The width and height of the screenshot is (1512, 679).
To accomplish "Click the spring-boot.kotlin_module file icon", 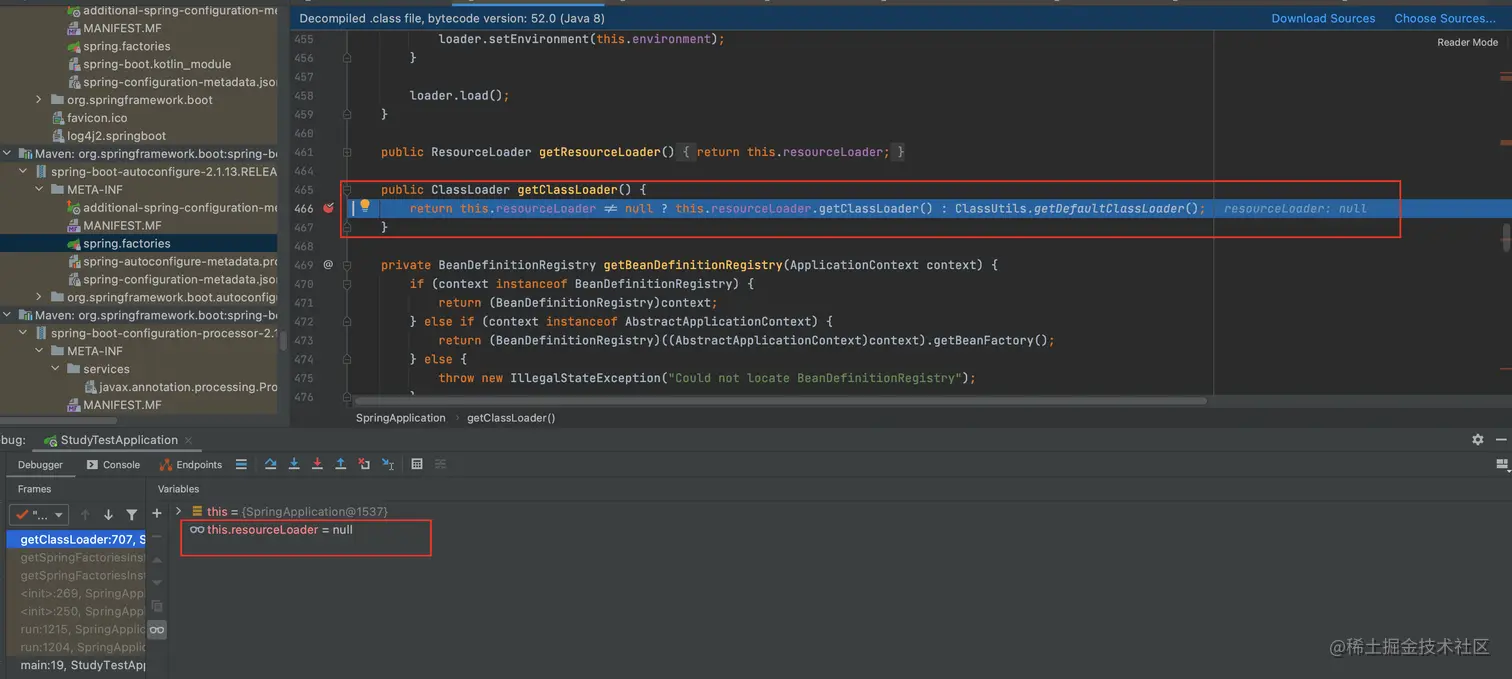I will [x=74, y=64].
